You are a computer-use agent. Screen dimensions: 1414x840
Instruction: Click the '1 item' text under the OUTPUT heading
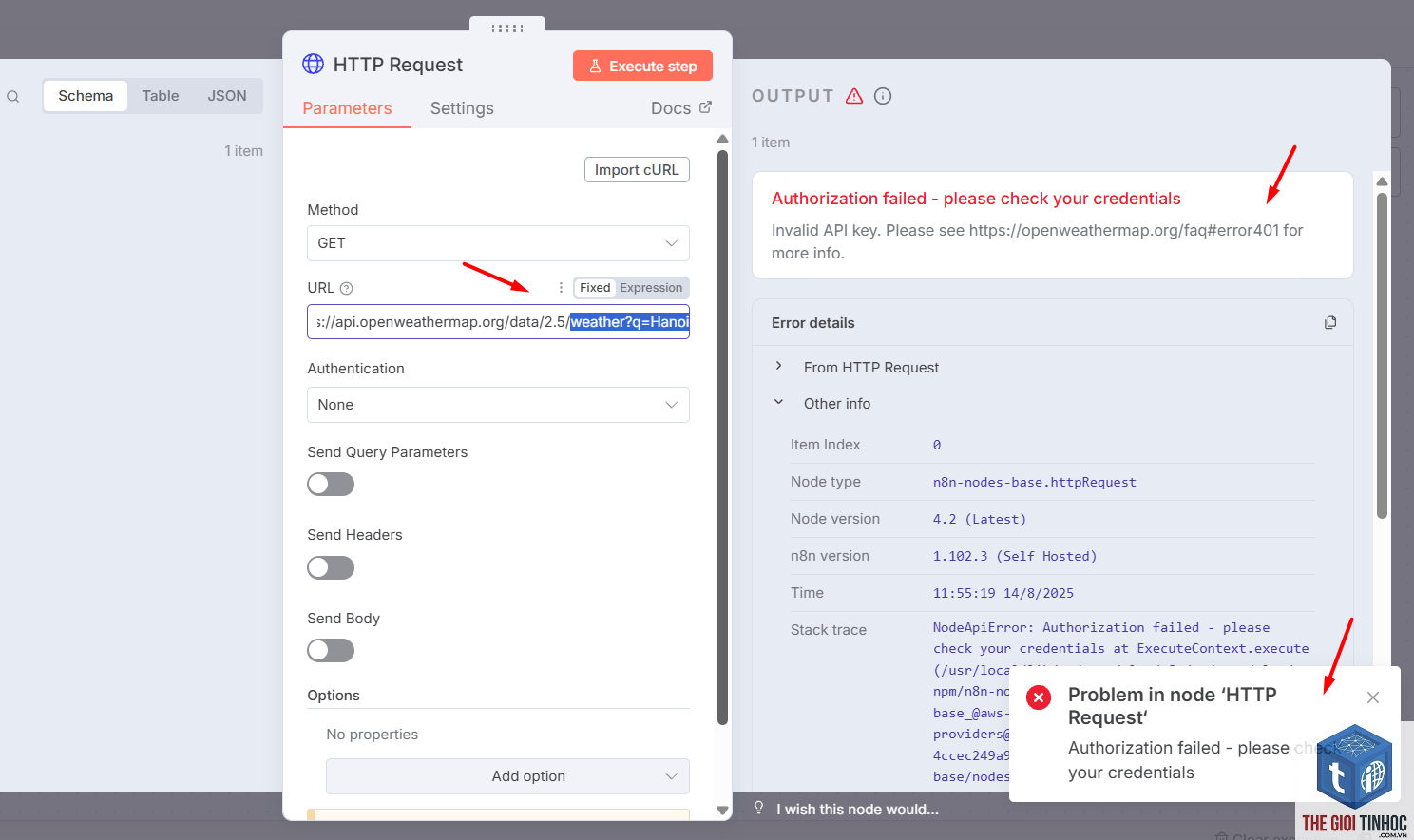coord(771,143)
